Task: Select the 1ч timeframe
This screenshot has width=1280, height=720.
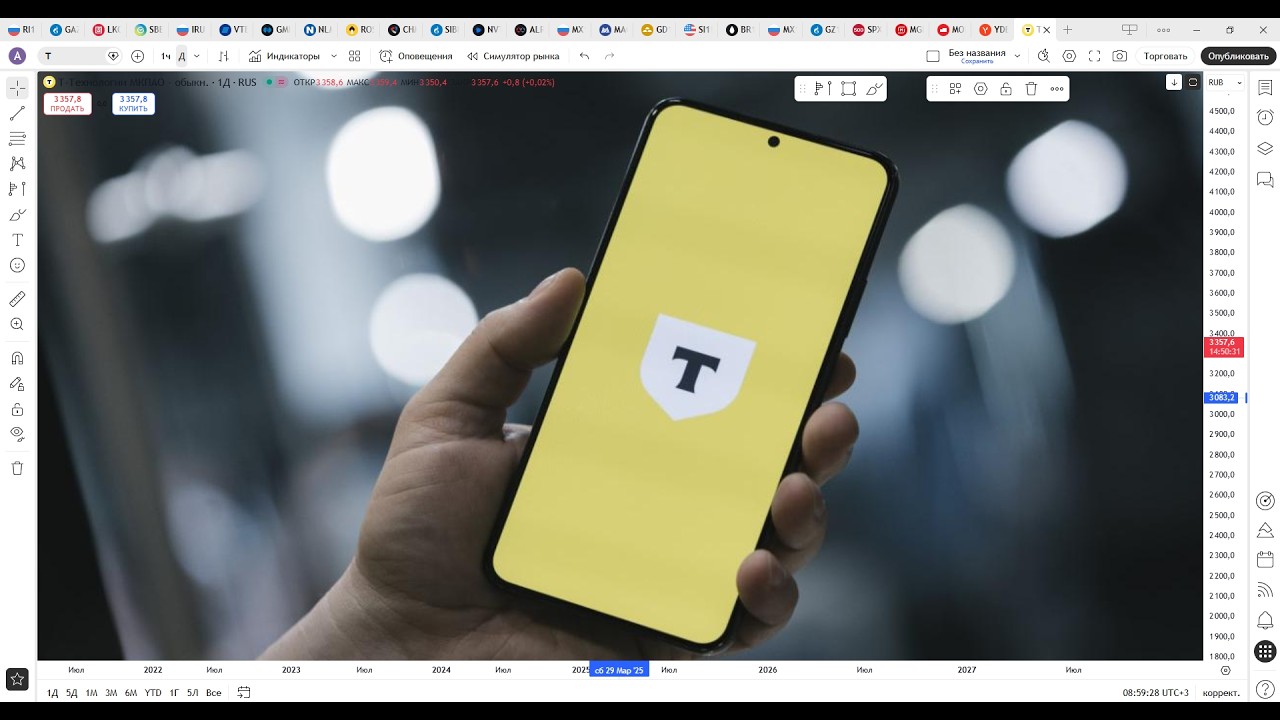Action: [166, 56]
